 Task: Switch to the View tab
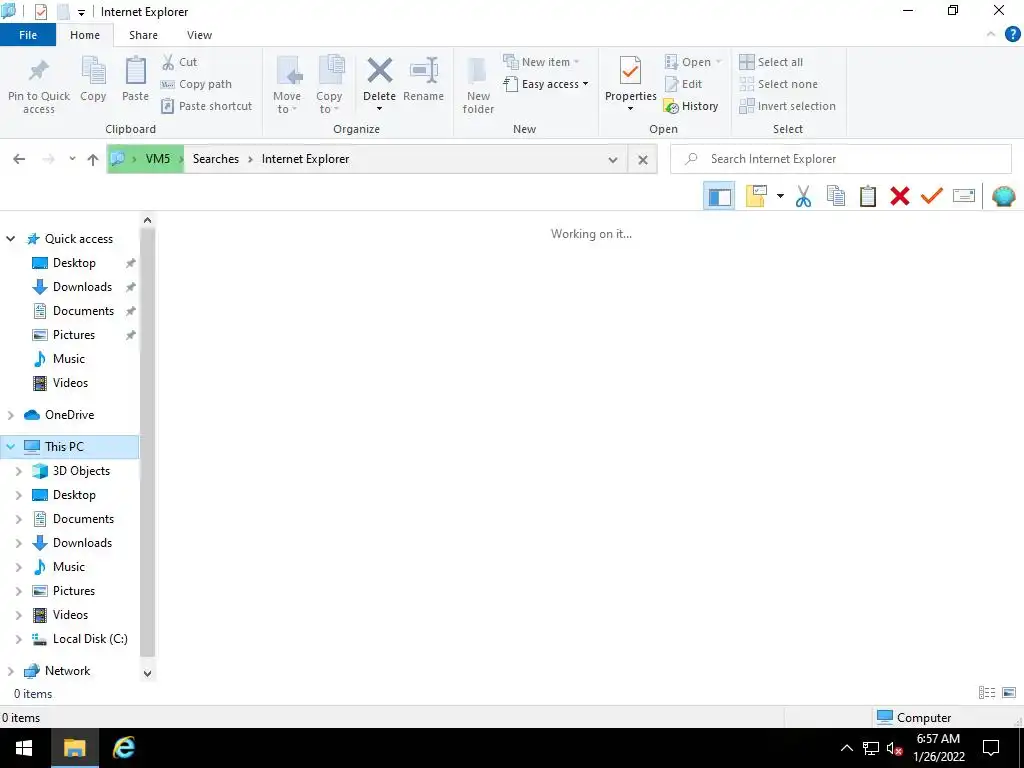pos(199,35)
